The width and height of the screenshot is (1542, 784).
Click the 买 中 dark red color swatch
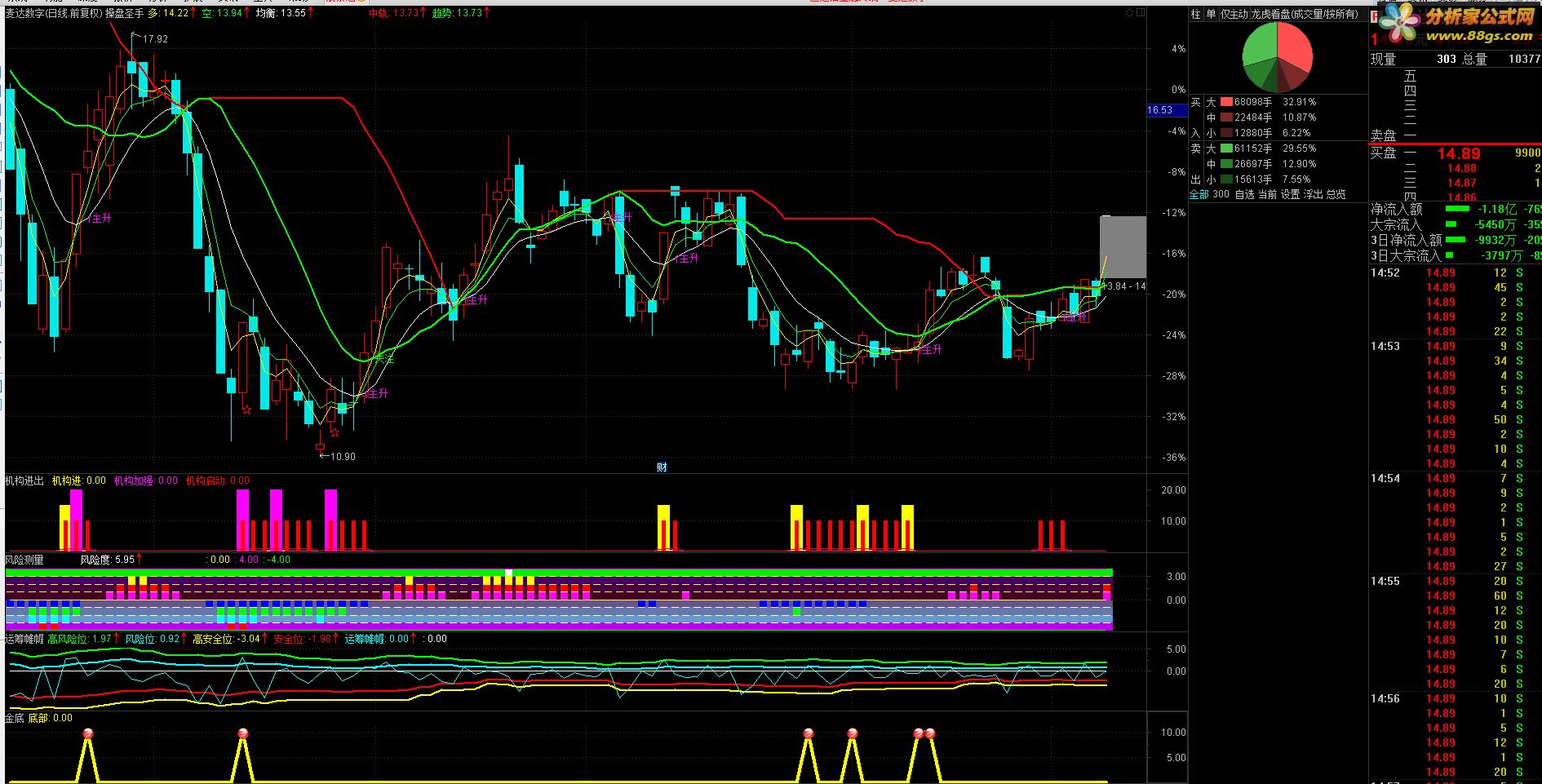point(1226,117)
